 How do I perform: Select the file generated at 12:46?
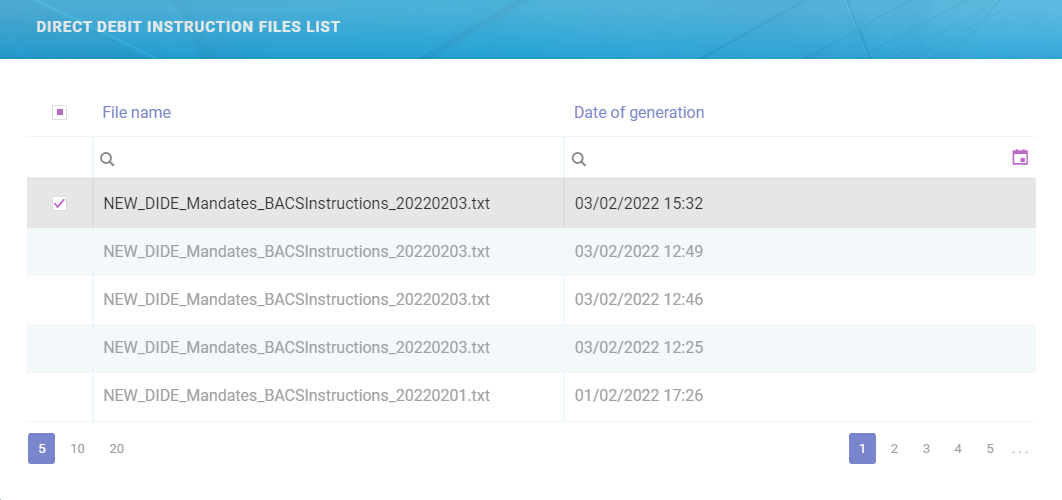pyautogui.click(x=59, y=300)
